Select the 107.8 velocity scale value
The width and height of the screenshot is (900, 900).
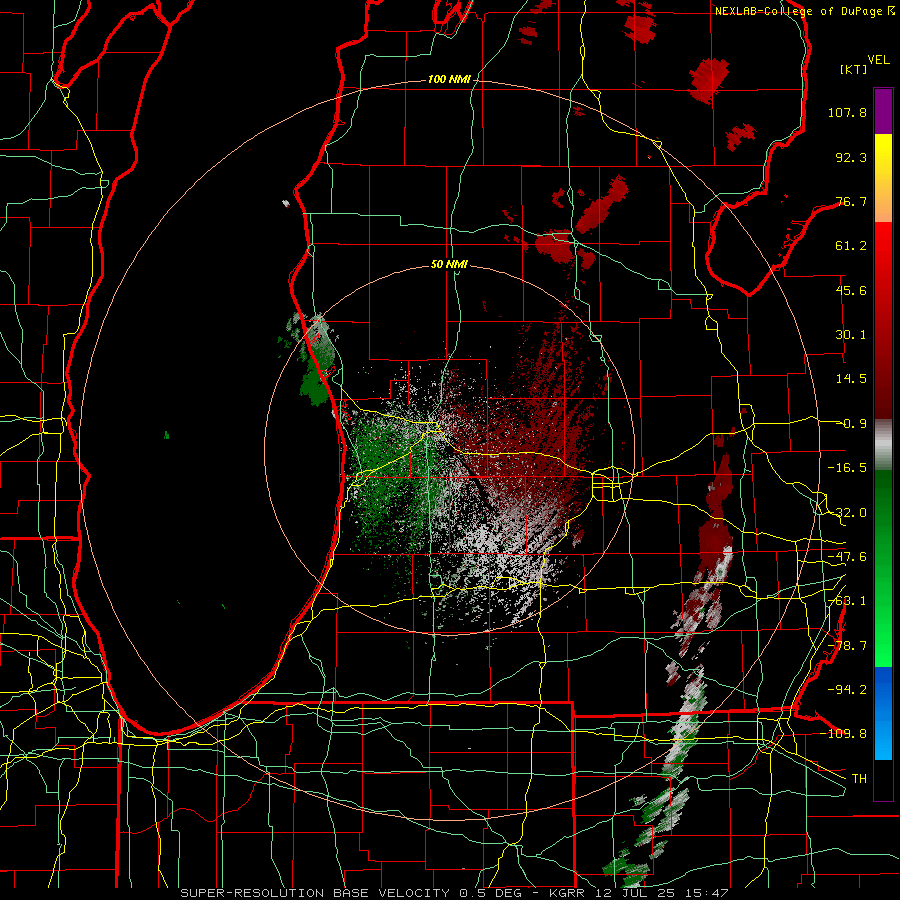pos(847,112)
